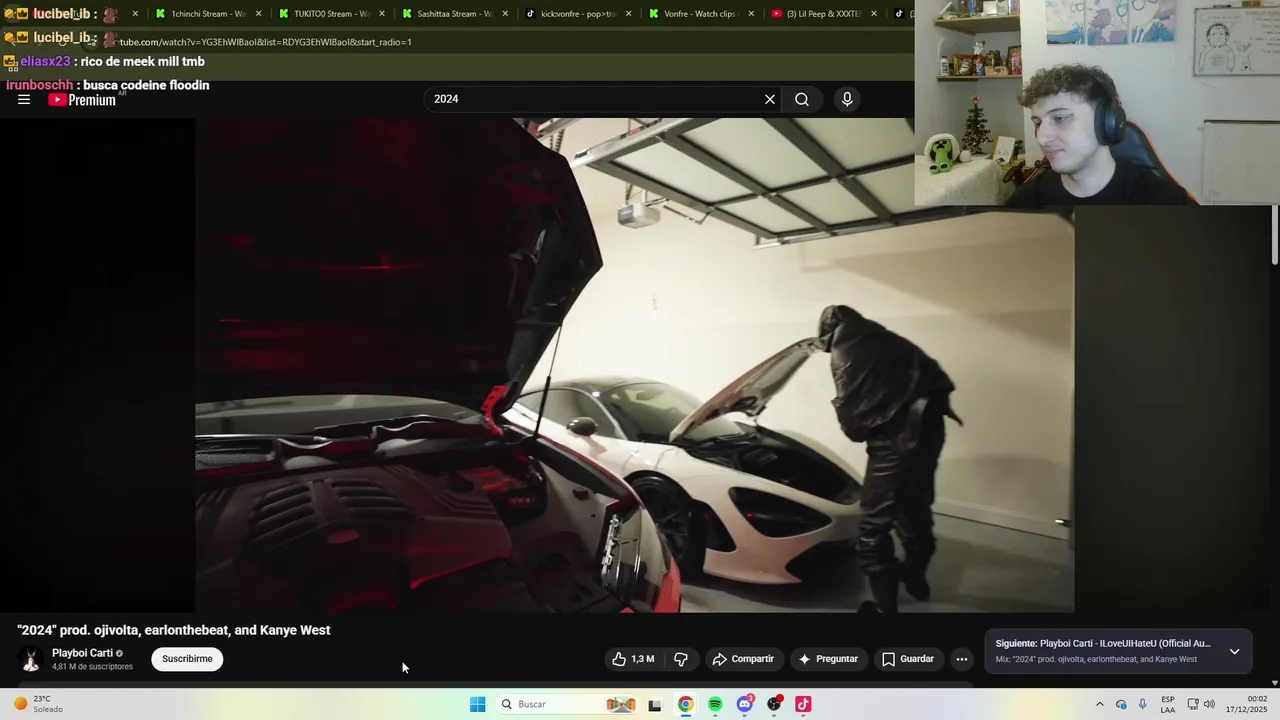
Task: Open volume control speaker icon
Action: click(1209, 704)
